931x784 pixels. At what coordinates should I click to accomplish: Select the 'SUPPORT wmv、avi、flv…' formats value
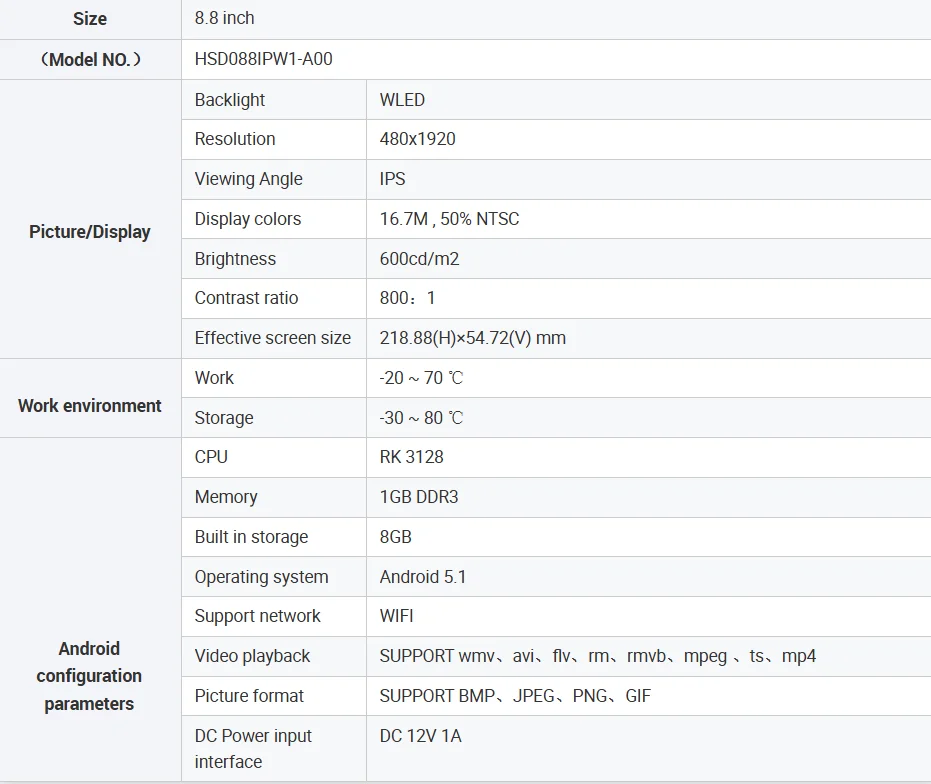pyautogui.click(x=598, y=656)
